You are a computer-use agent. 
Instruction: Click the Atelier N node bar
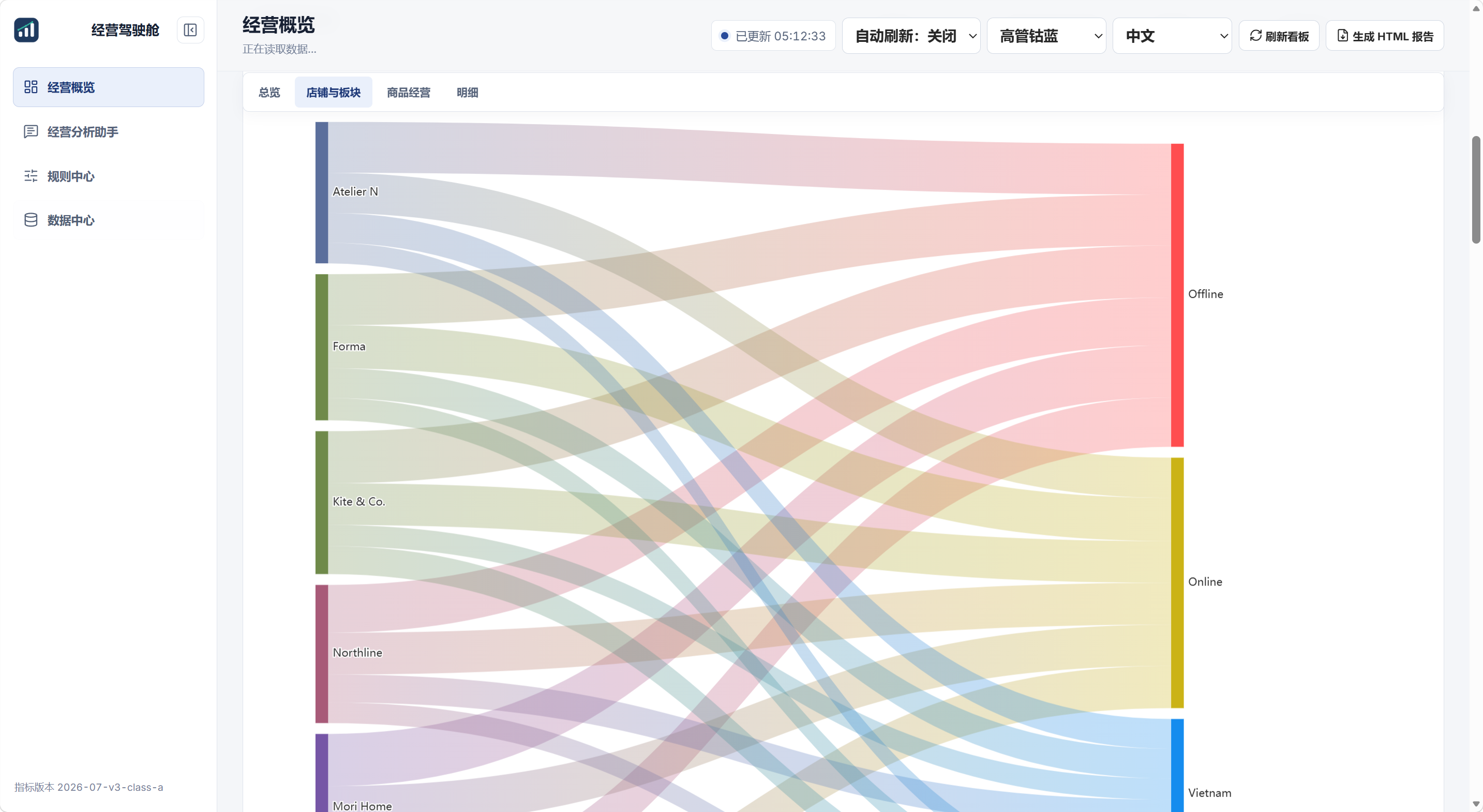tap(322, 192)
